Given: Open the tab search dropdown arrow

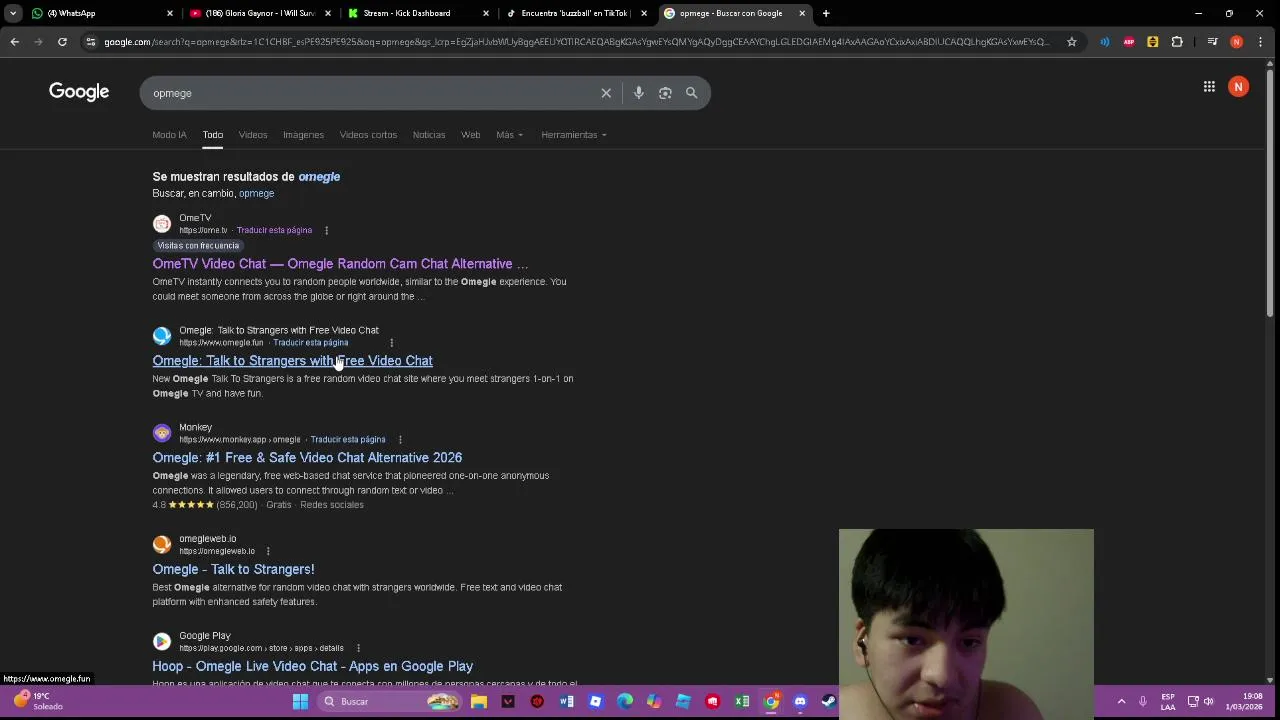Looking at the screenshot, I should 13,13.
